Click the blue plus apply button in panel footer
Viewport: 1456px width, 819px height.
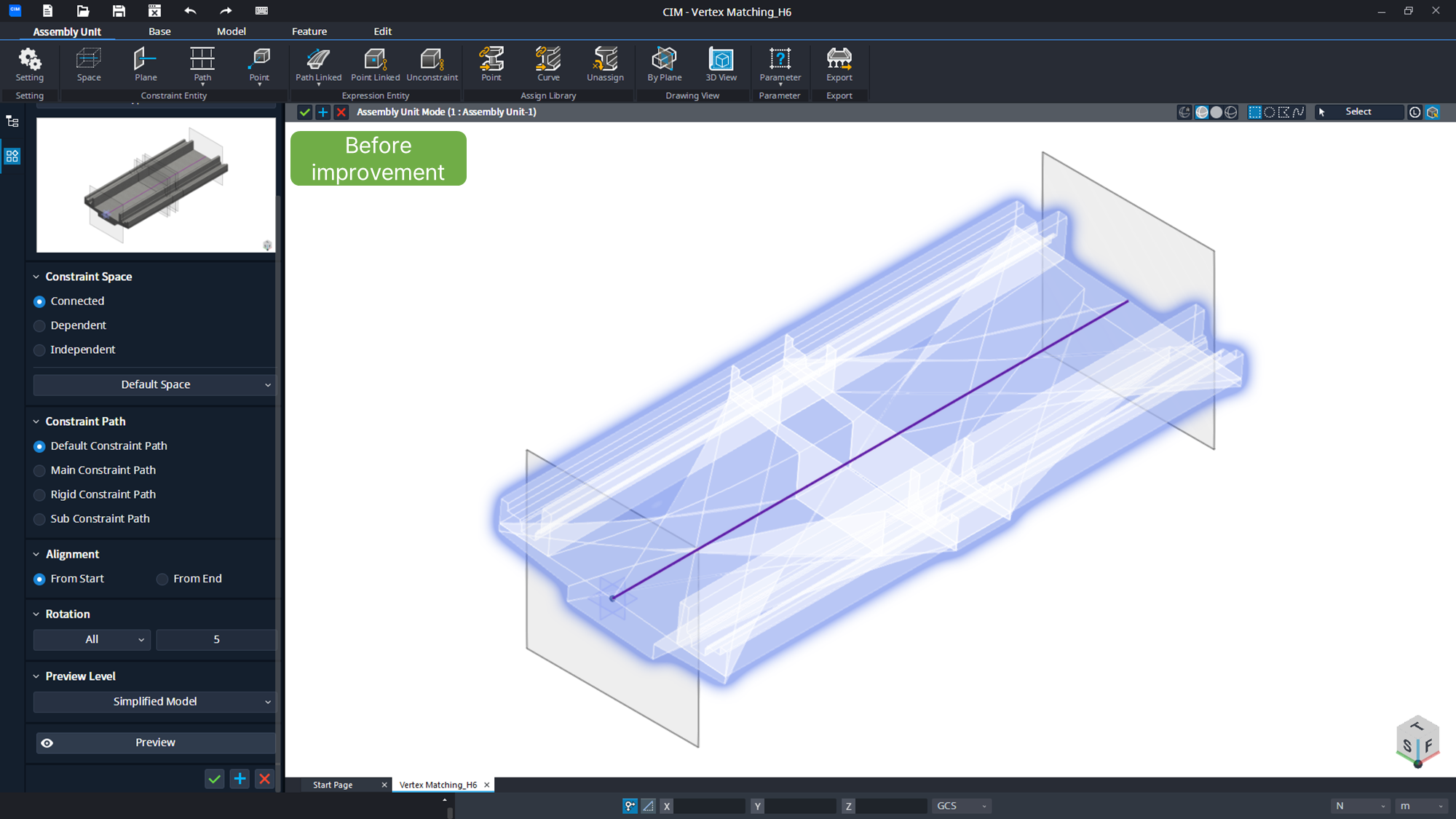(240, 779)
